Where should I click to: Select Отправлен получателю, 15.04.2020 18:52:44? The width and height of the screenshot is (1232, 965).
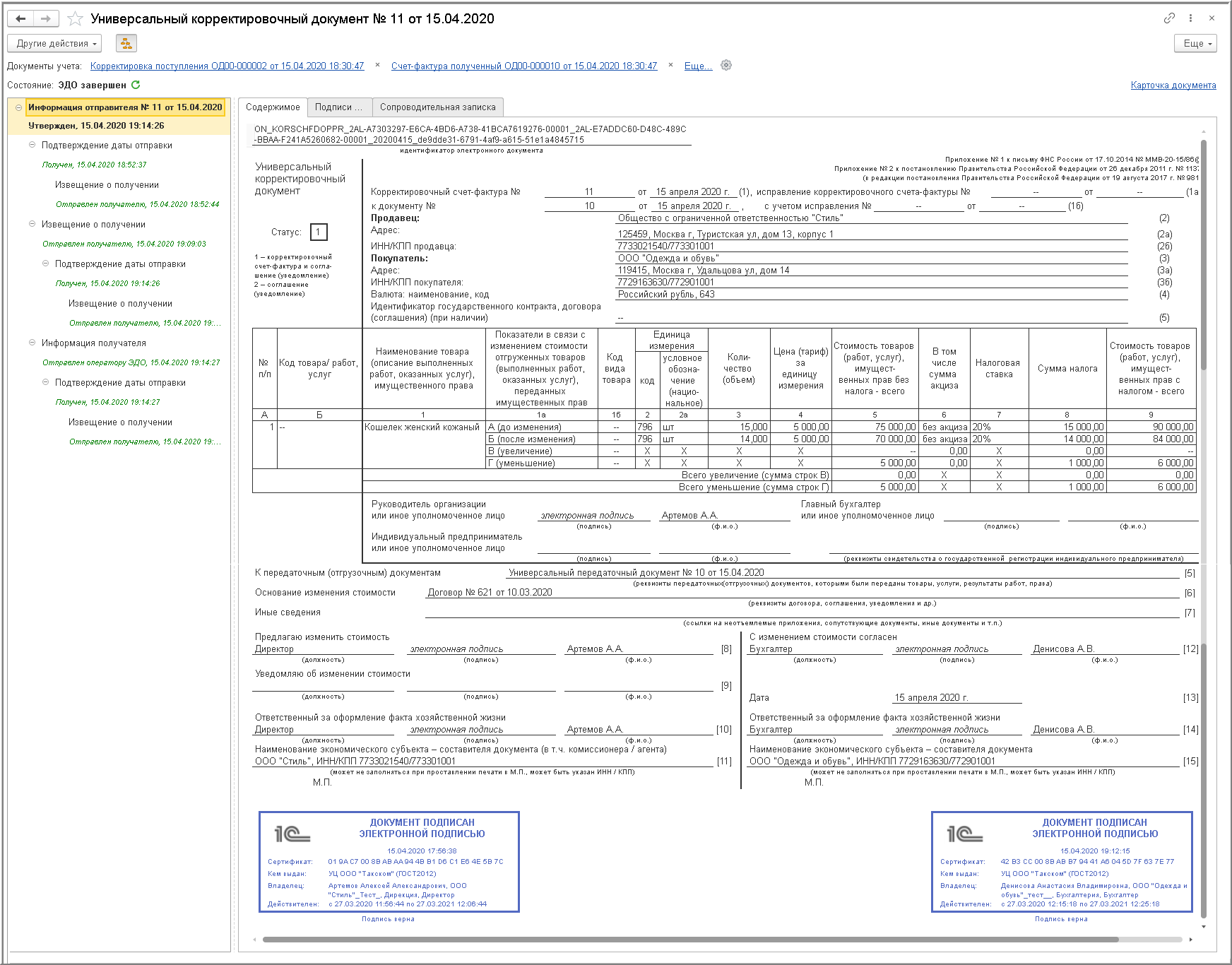click(x=138, y=204)
